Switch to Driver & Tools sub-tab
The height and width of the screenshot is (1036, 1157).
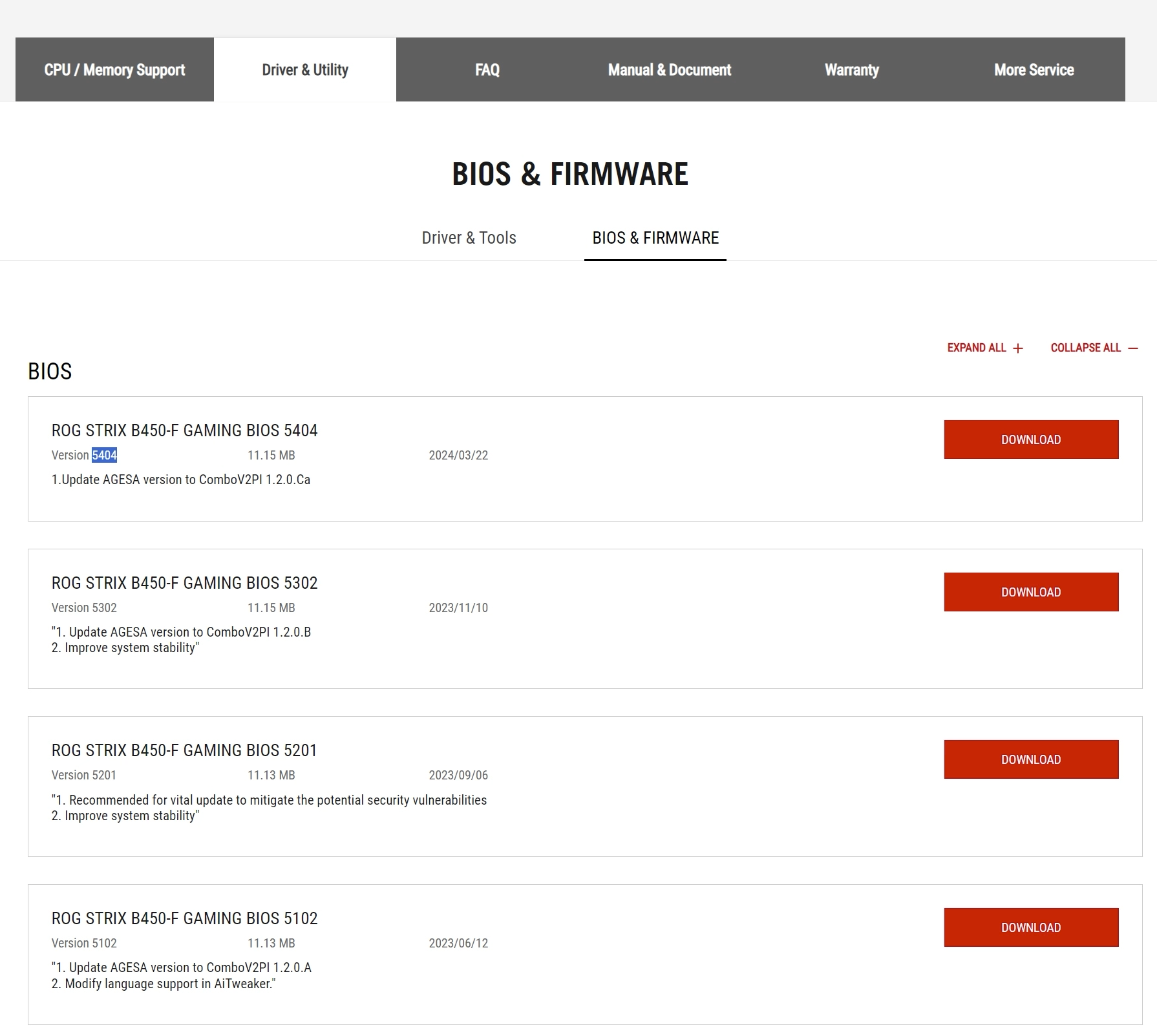pyautogui.click(x=469, y=238)
